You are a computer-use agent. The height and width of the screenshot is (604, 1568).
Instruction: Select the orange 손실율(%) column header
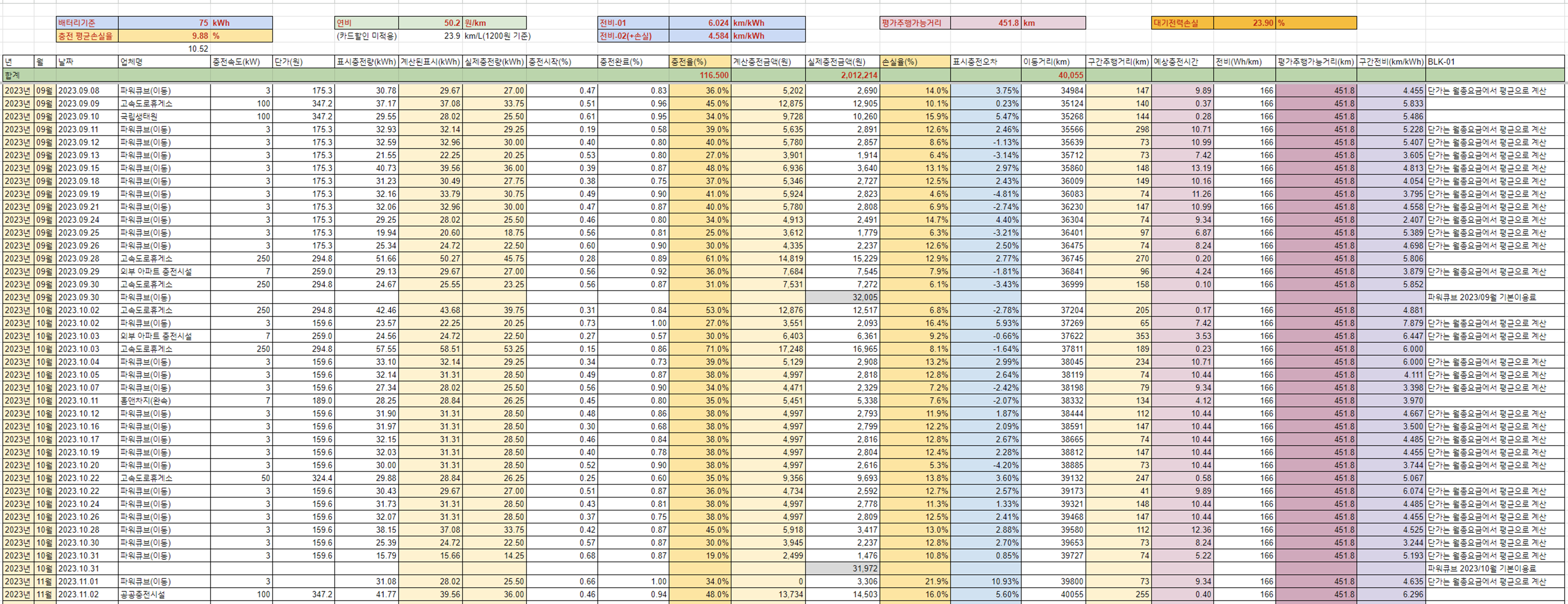(x=914, y=62)
